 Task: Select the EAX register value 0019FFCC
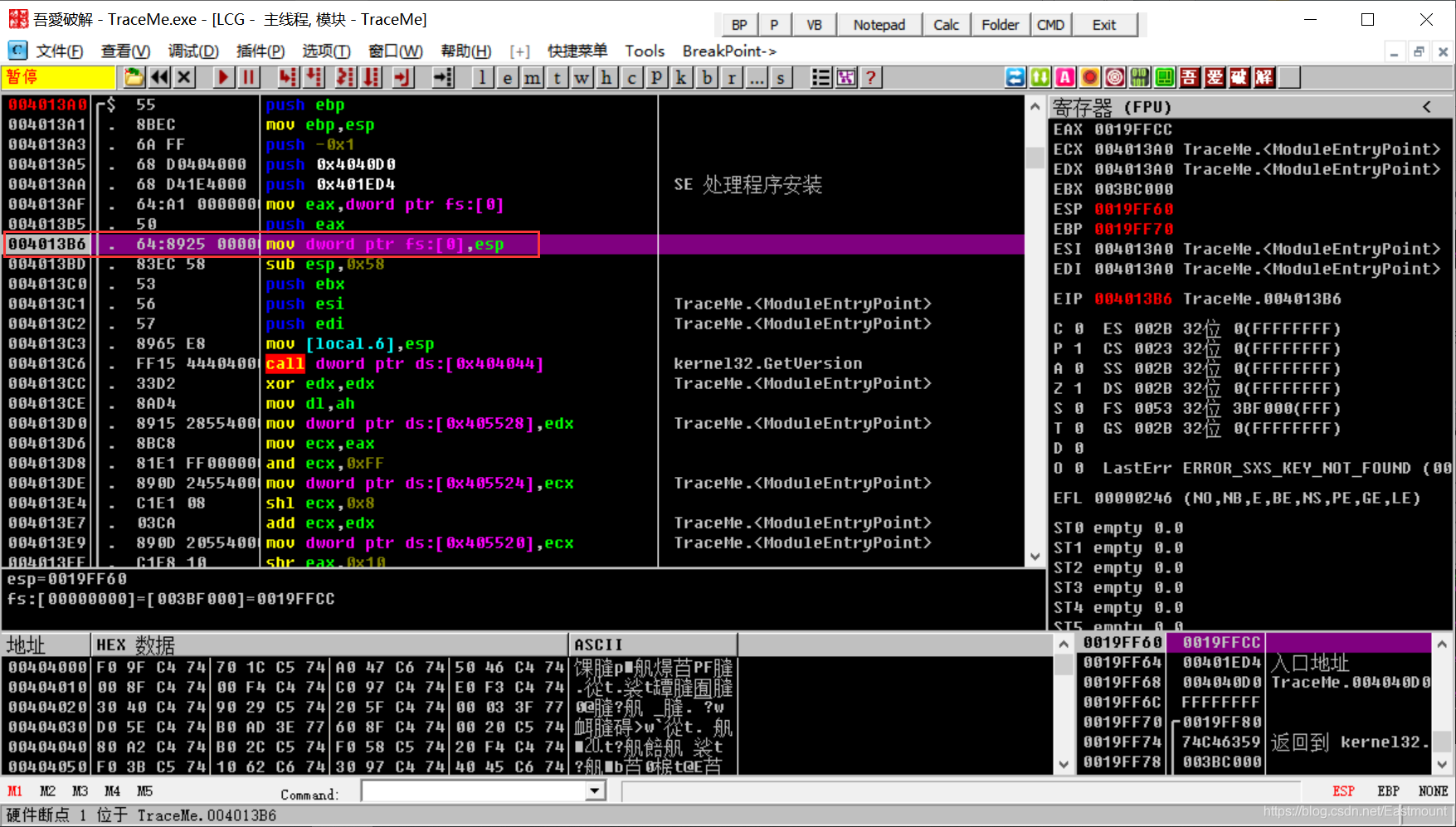click(x=1133, y=130)
